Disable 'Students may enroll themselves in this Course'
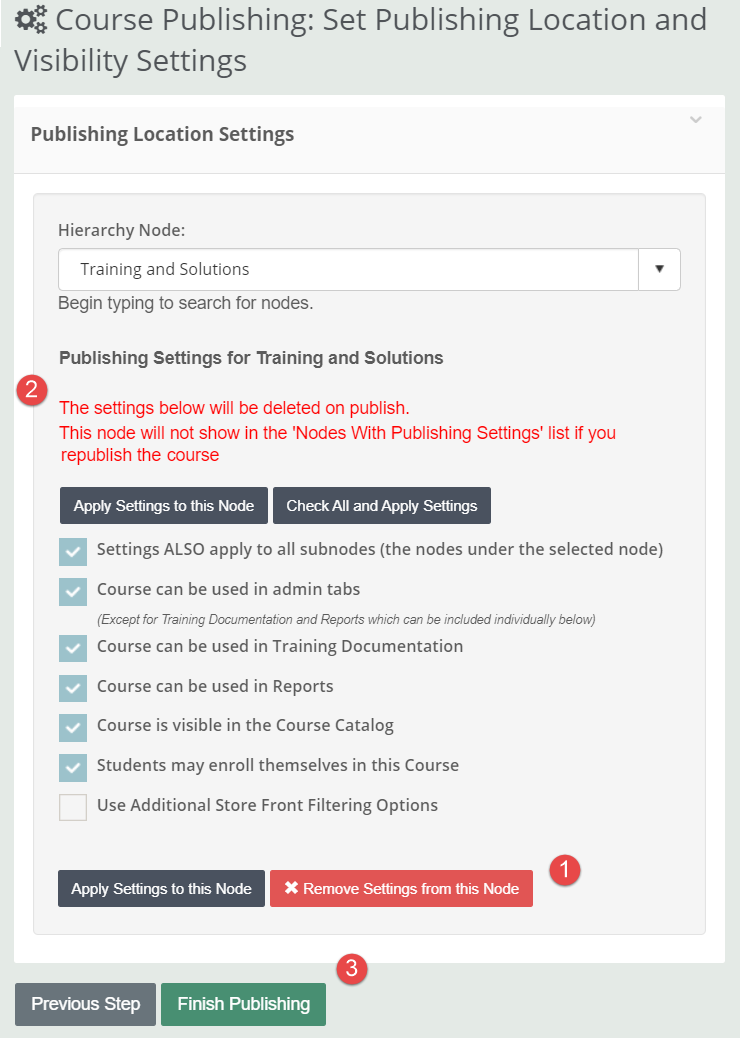 (72, 767)
